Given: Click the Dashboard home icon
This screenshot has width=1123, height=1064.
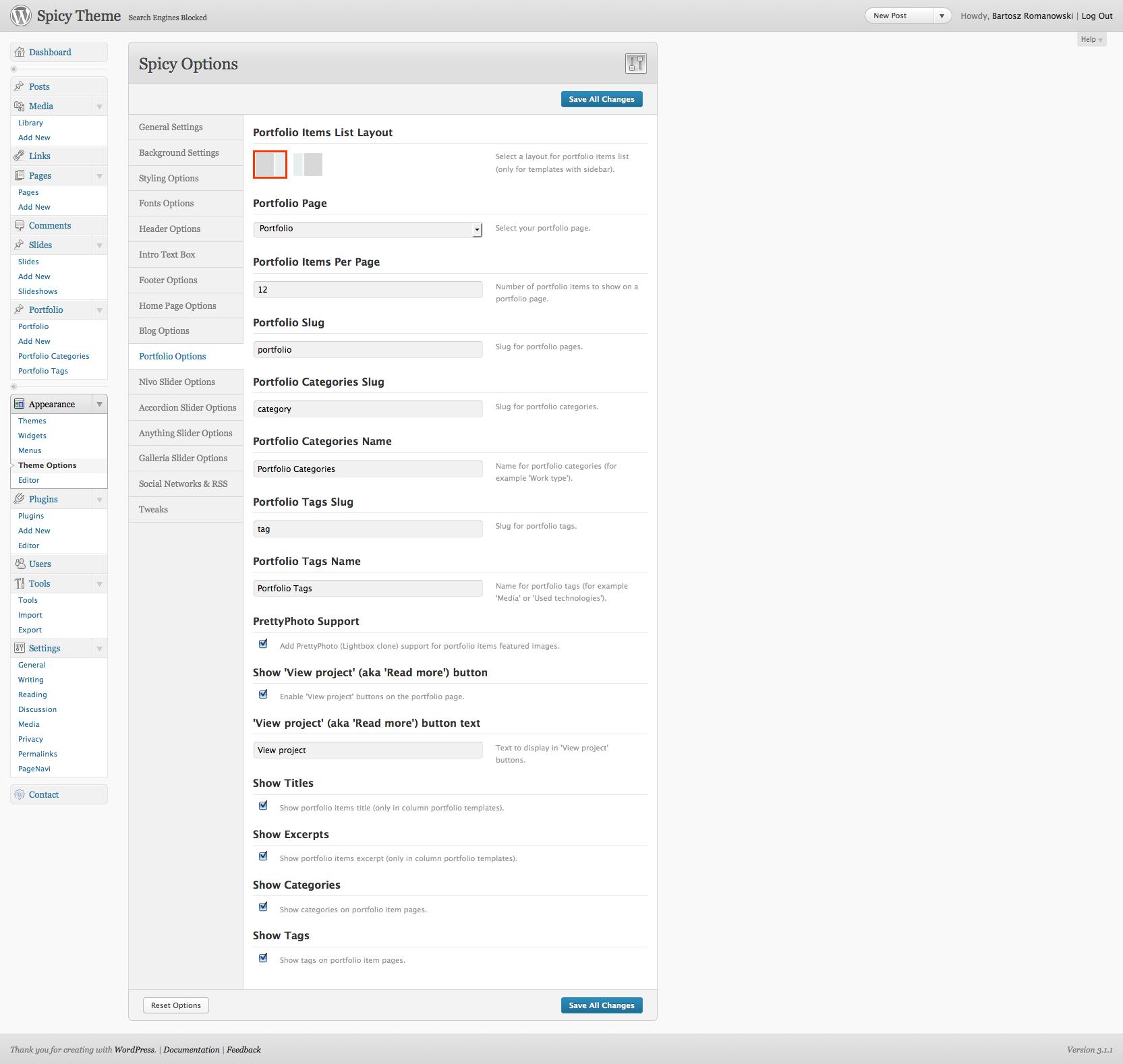Looking at the screenshot, I should coord(20,53).
